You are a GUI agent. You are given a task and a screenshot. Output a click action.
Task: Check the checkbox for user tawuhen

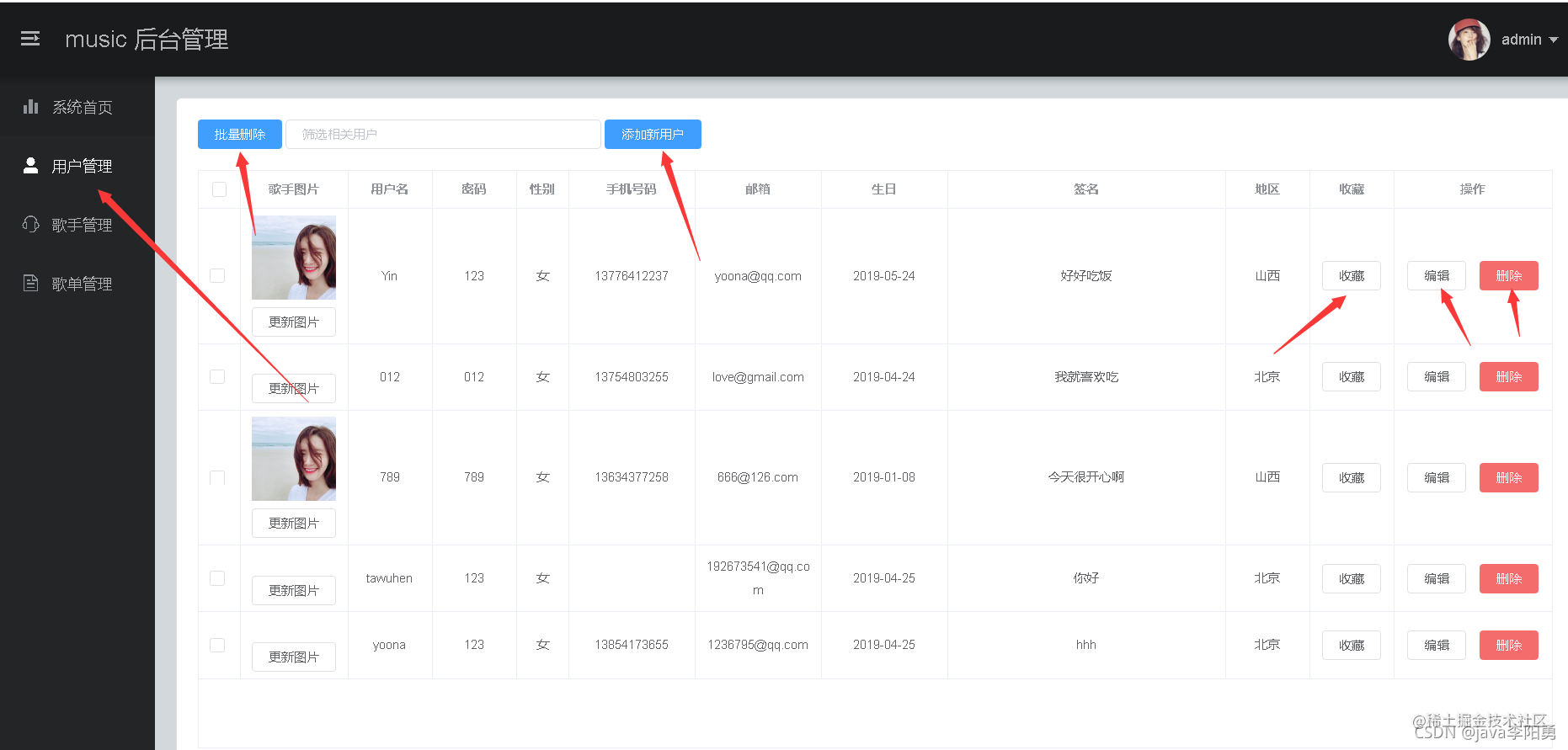[217, 578]
